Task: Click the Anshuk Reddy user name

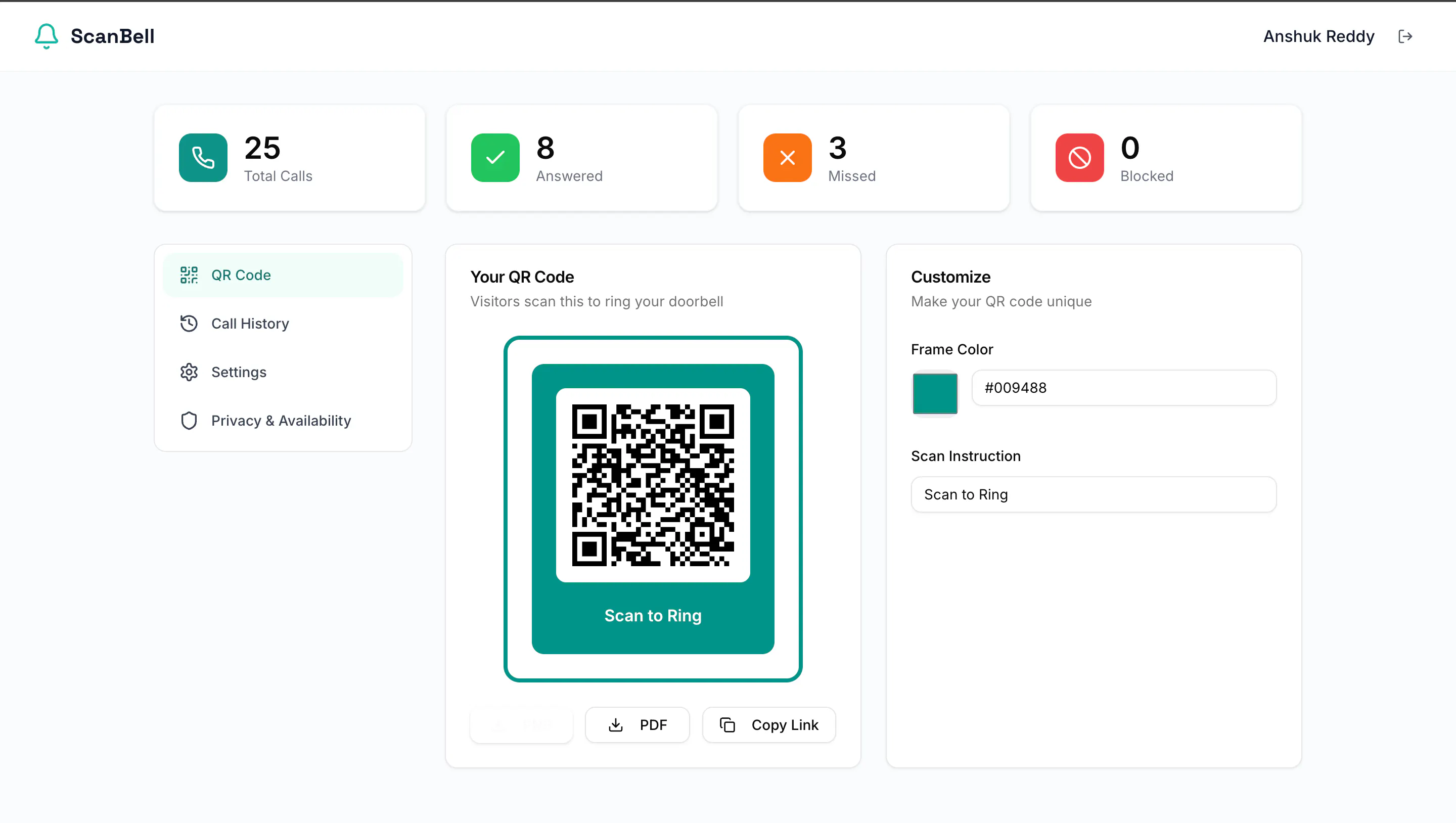Action: pos(1318,36)
